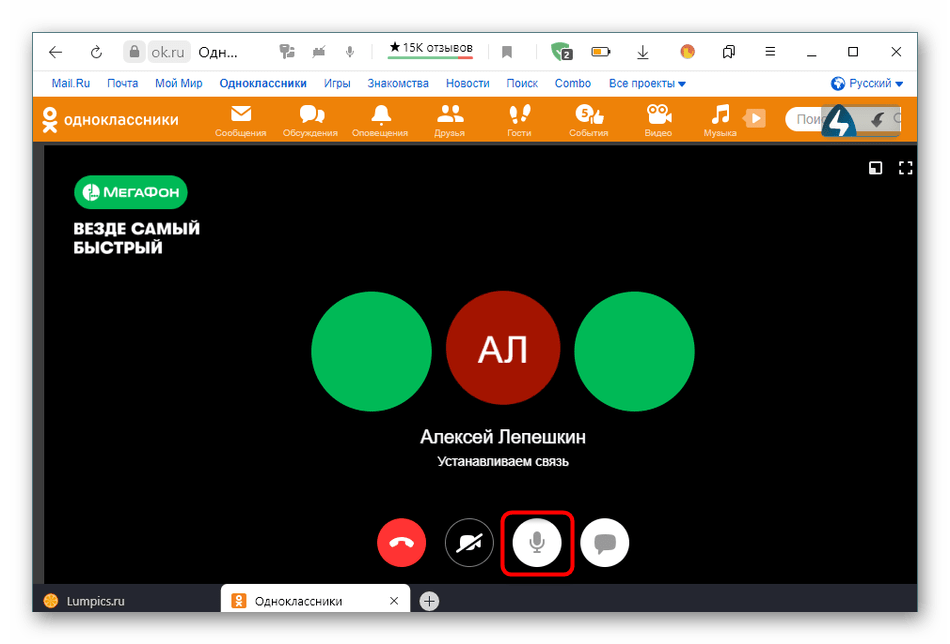Open the chat bubble button in call

click(x=605, y=544)
